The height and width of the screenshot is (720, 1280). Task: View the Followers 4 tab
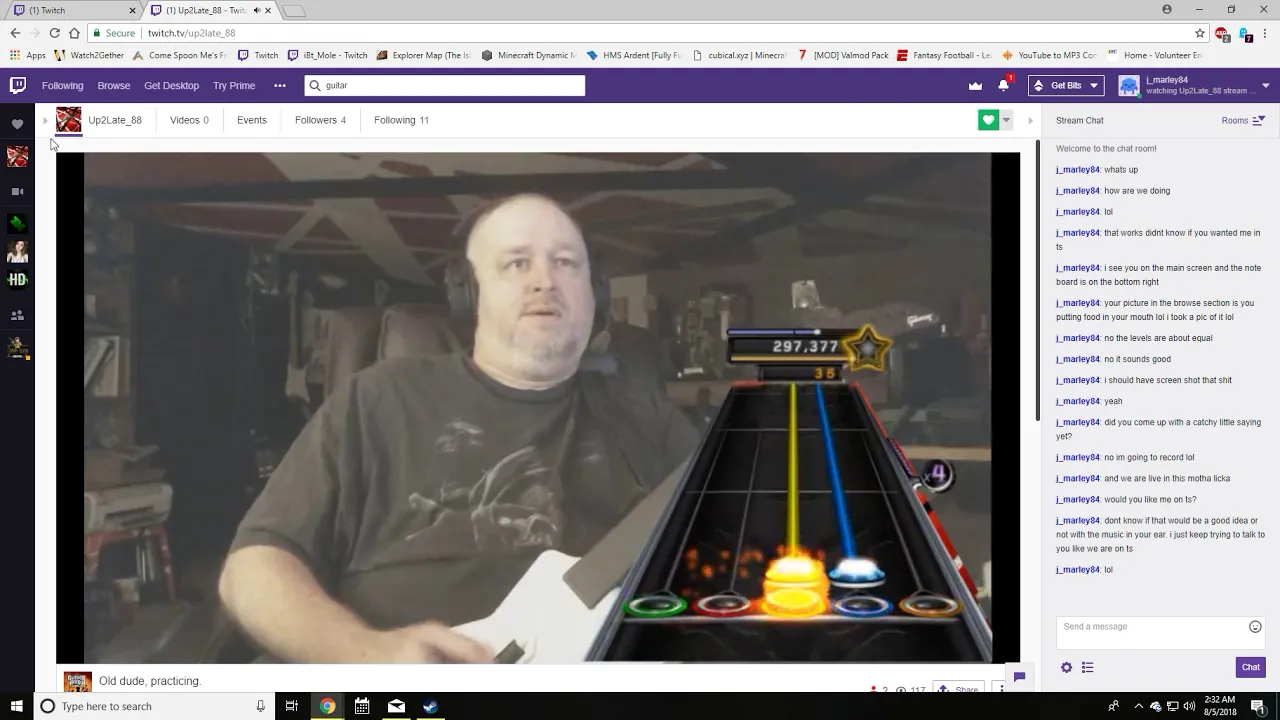pos(320,120)
